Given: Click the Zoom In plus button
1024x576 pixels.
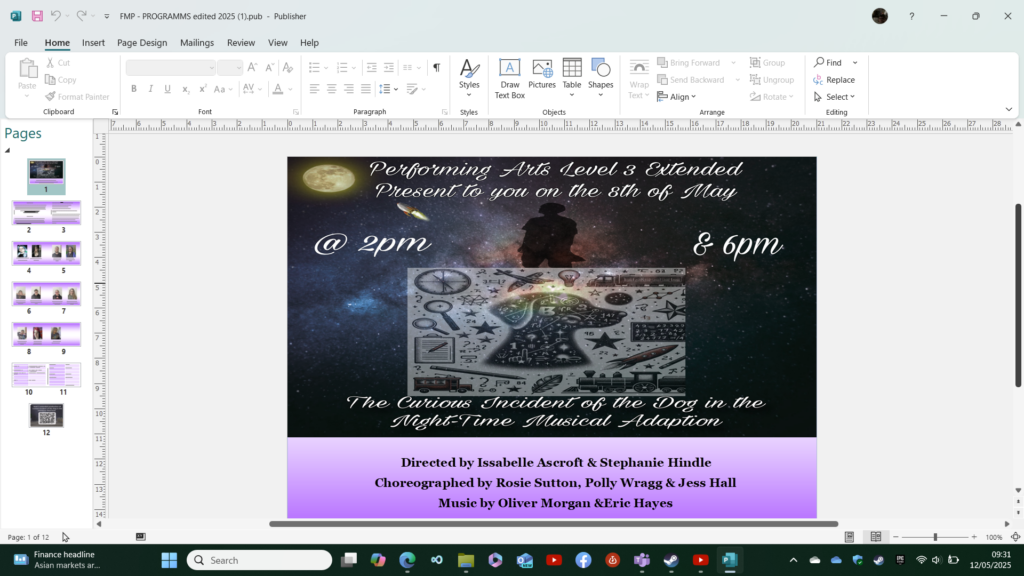Looking at the screenshot, I should pyautogui.click(x=974, y=537).
